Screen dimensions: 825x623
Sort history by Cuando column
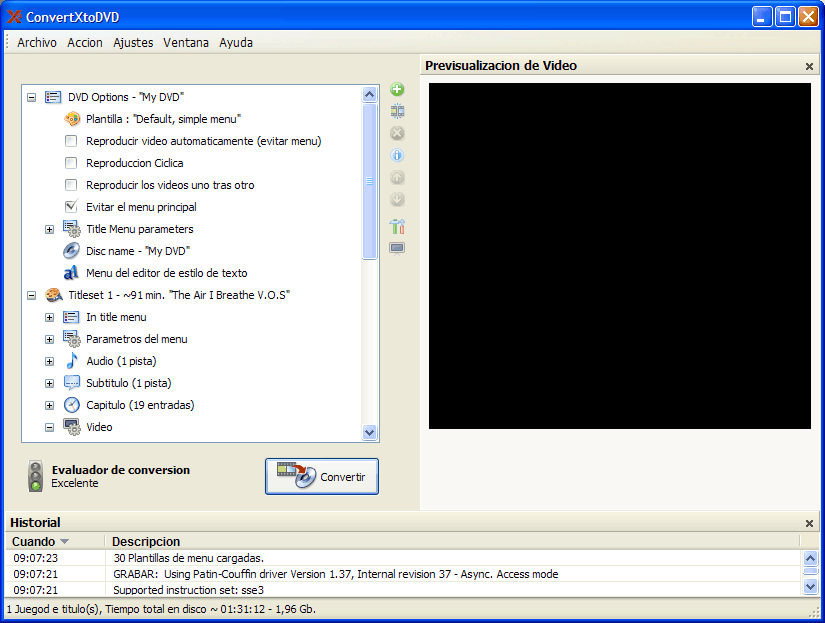pyautogui.click(x=55, y=541)
